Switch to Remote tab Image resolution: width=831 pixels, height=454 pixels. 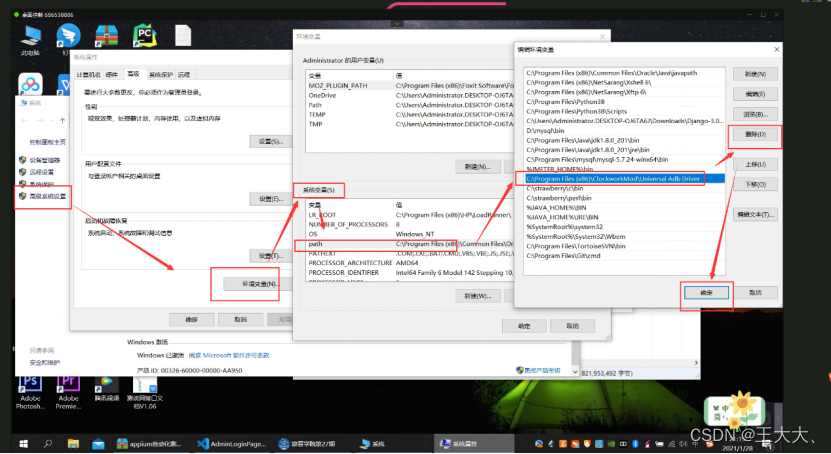(x=183, y=75)
